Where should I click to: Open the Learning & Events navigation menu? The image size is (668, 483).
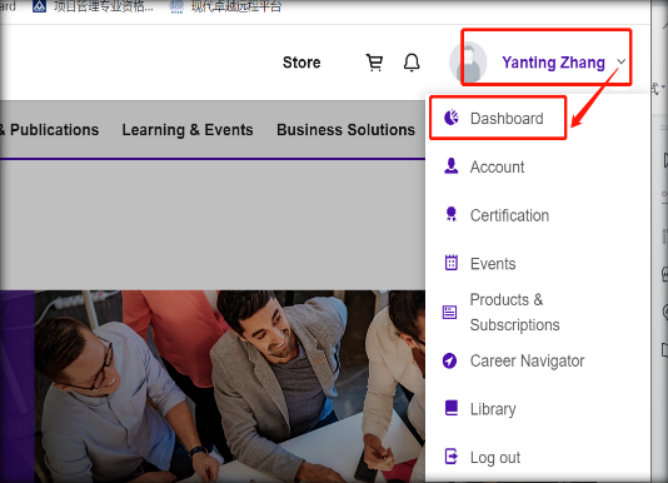pos(187,130)
